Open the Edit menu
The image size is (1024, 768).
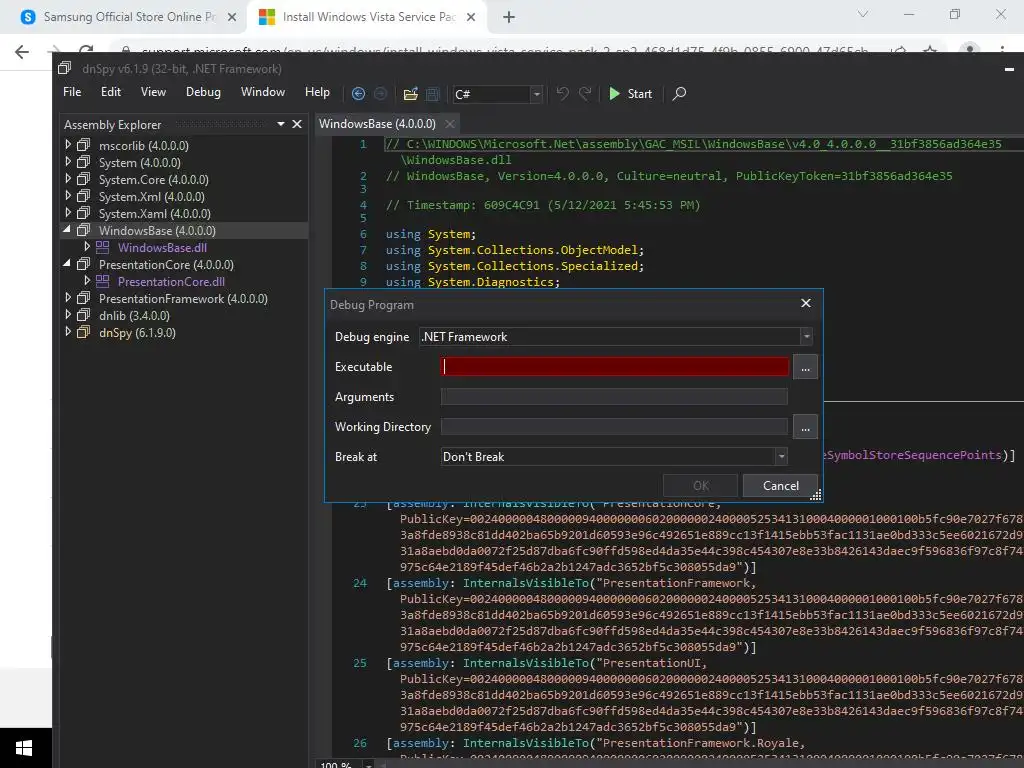[x=110, y=92]
